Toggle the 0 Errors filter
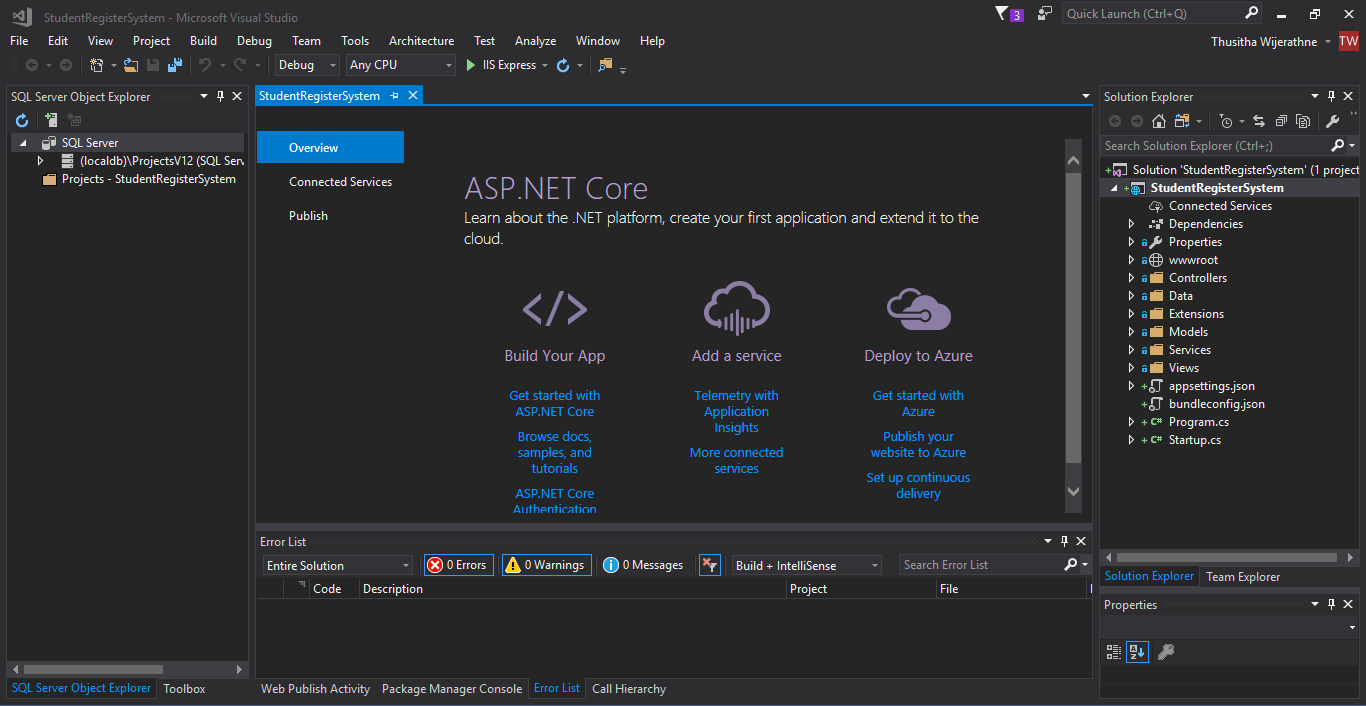Viewport: 1366px width, 706px height. (x=459, y=565)
